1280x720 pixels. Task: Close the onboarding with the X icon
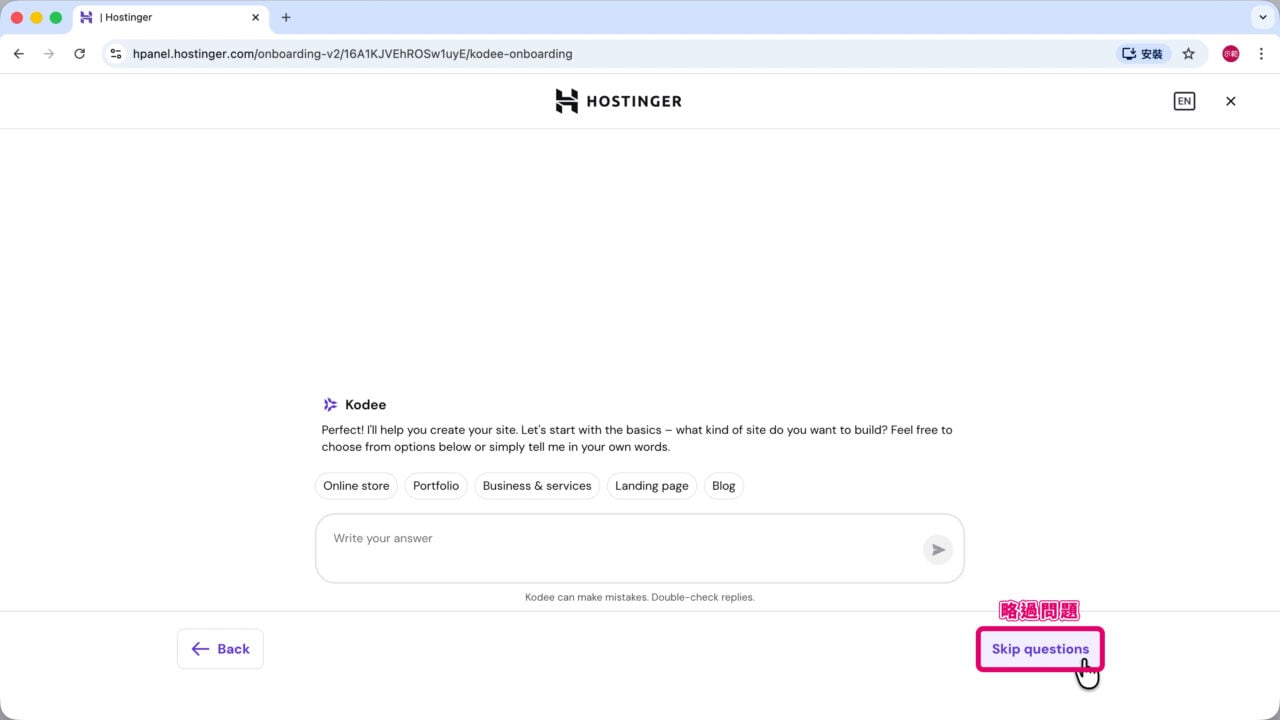(x=1231, y=101)
